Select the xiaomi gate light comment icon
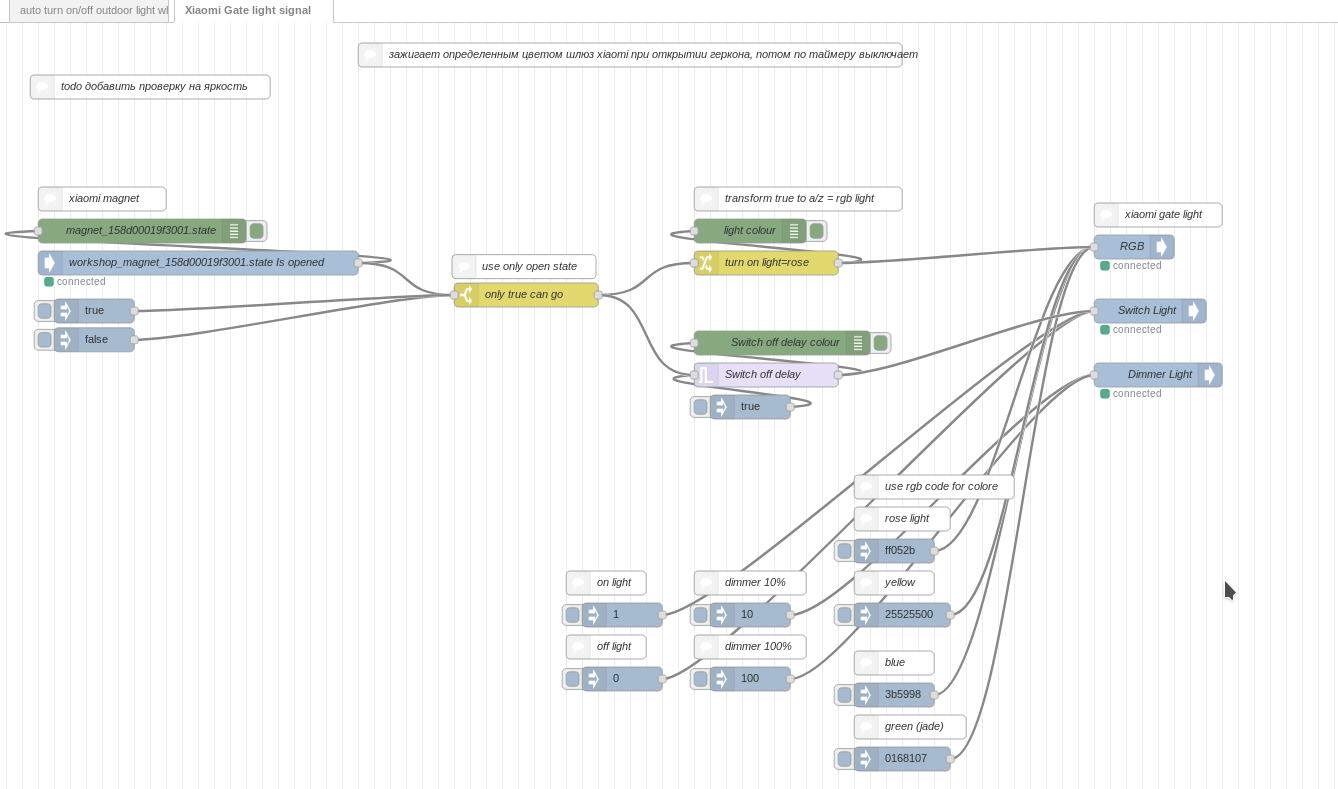 [1106, 215]
